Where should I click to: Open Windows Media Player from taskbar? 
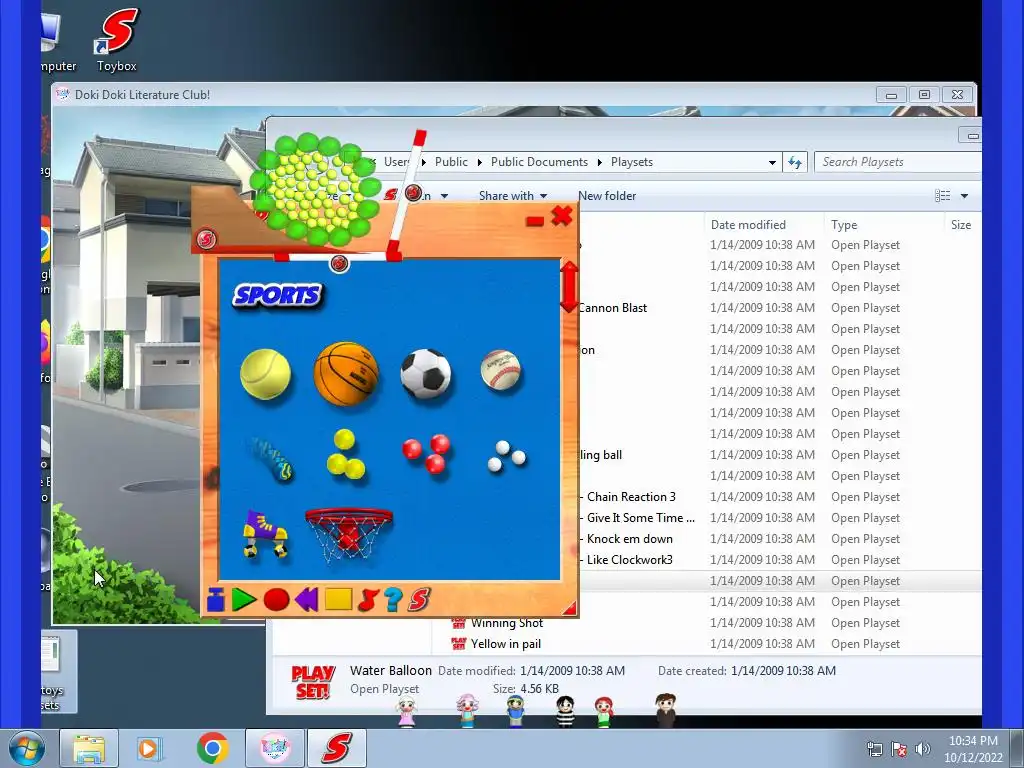pos(150,748)
